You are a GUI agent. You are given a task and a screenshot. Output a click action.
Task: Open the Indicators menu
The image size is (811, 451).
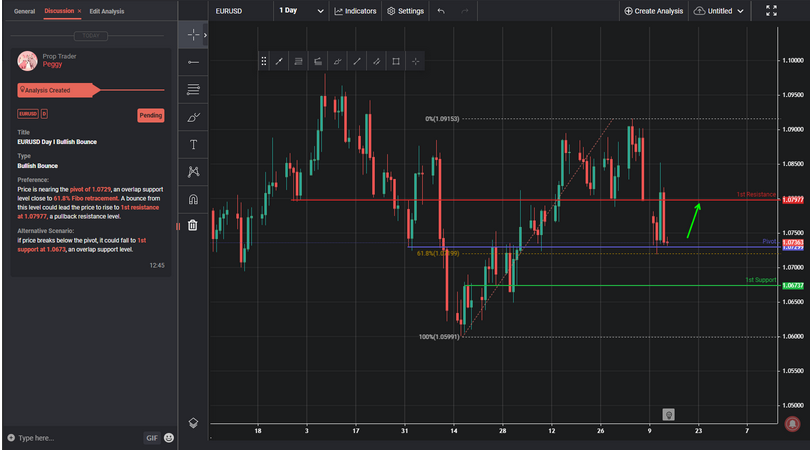tap(355, 11)
